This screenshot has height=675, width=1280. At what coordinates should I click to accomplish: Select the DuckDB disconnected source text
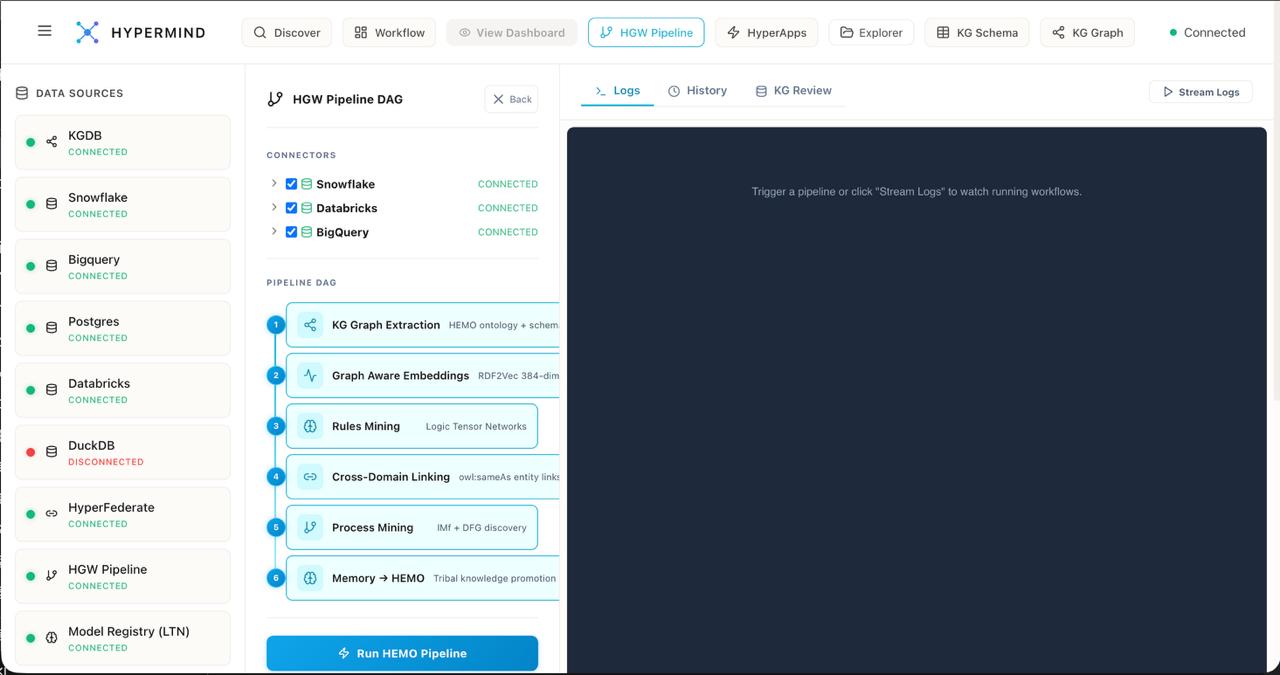pyautogui.click(x=106, y=462)
